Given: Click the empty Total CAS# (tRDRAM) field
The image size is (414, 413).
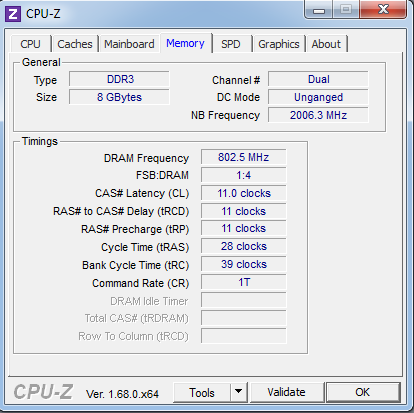Looking at the screenshot, I should pyautogui.click(x=244, y=318).
